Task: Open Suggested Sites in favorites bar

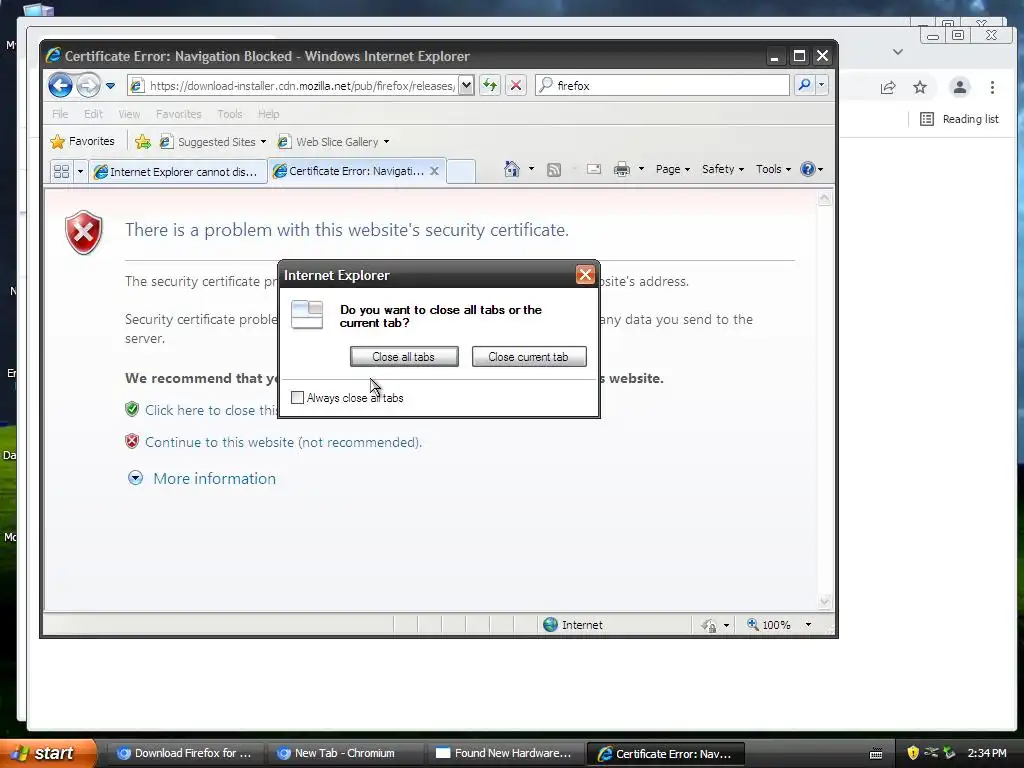Action: 213,142
